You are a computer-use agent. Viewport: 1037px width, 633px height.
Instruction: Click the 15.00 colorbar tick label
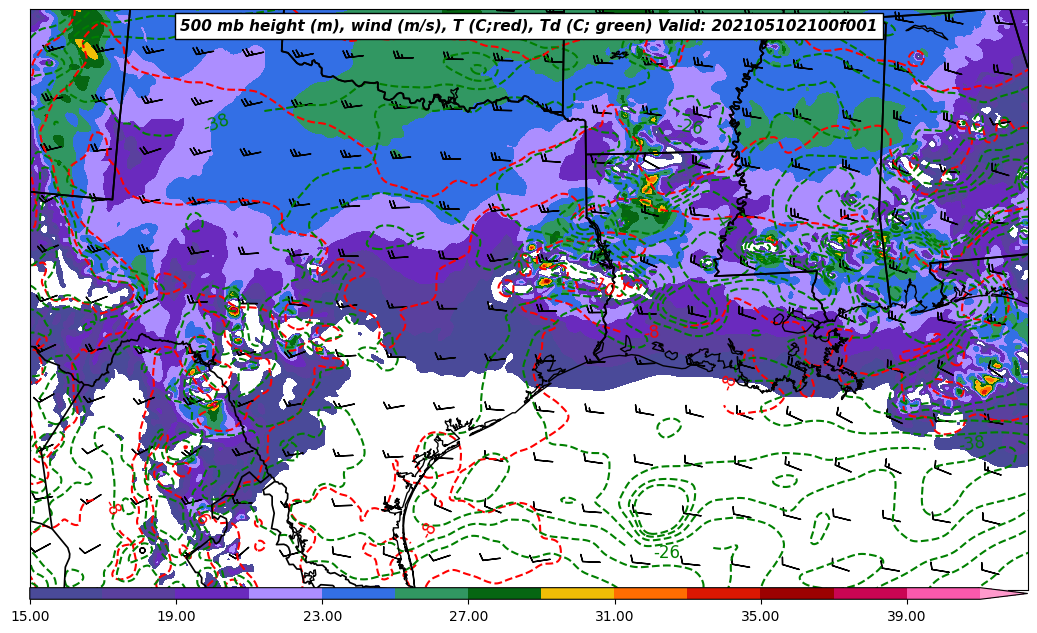[x=30, y=616]
